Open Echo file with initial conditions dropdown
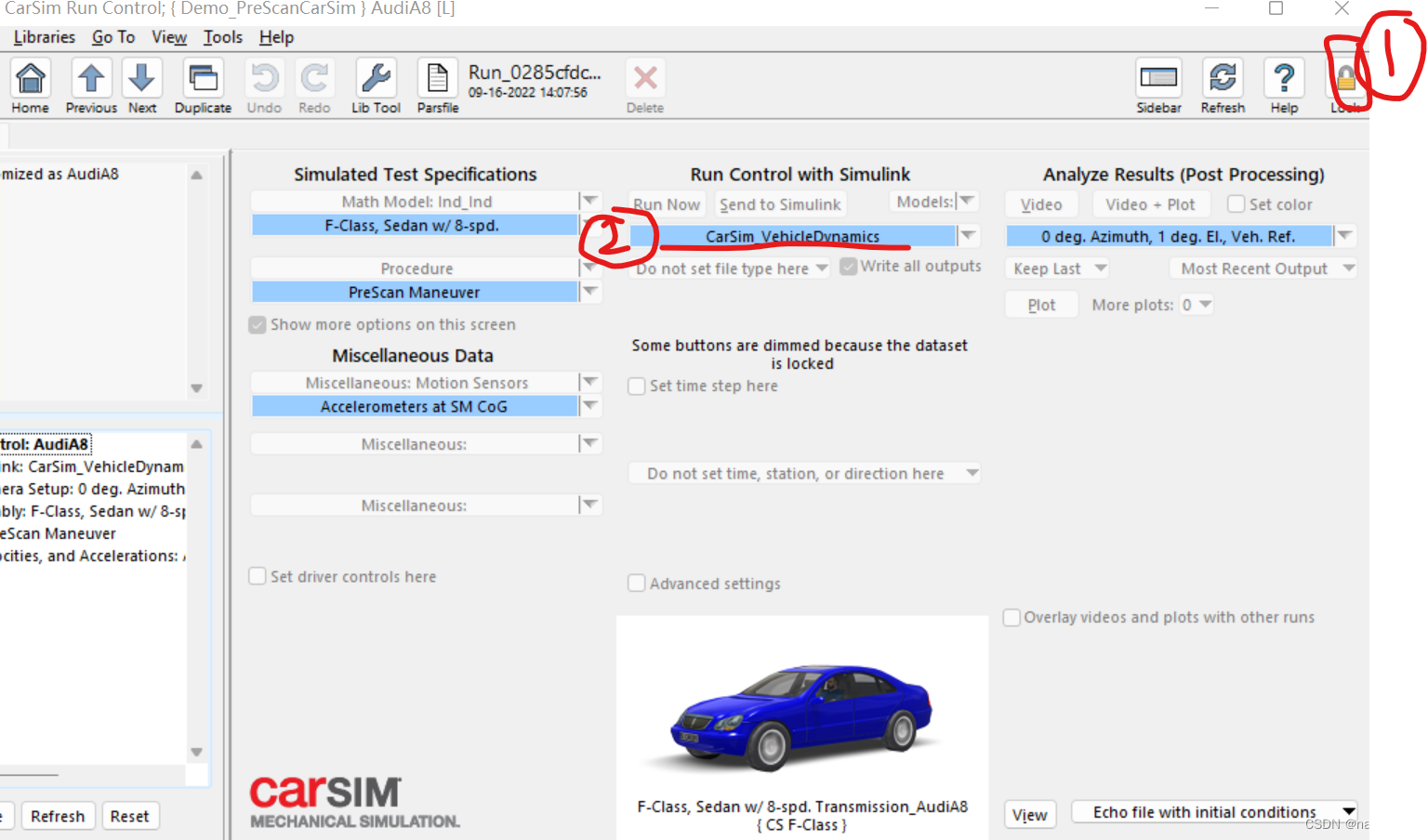This screenshot has height=840, width=1428. coord(1214,812)
